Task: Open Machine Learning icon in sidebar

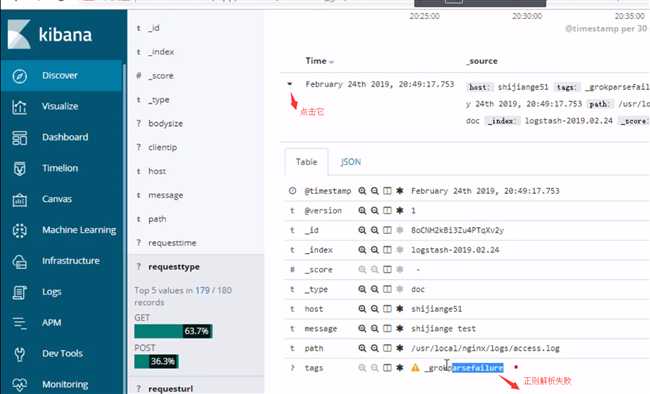Action: point(19,230)
